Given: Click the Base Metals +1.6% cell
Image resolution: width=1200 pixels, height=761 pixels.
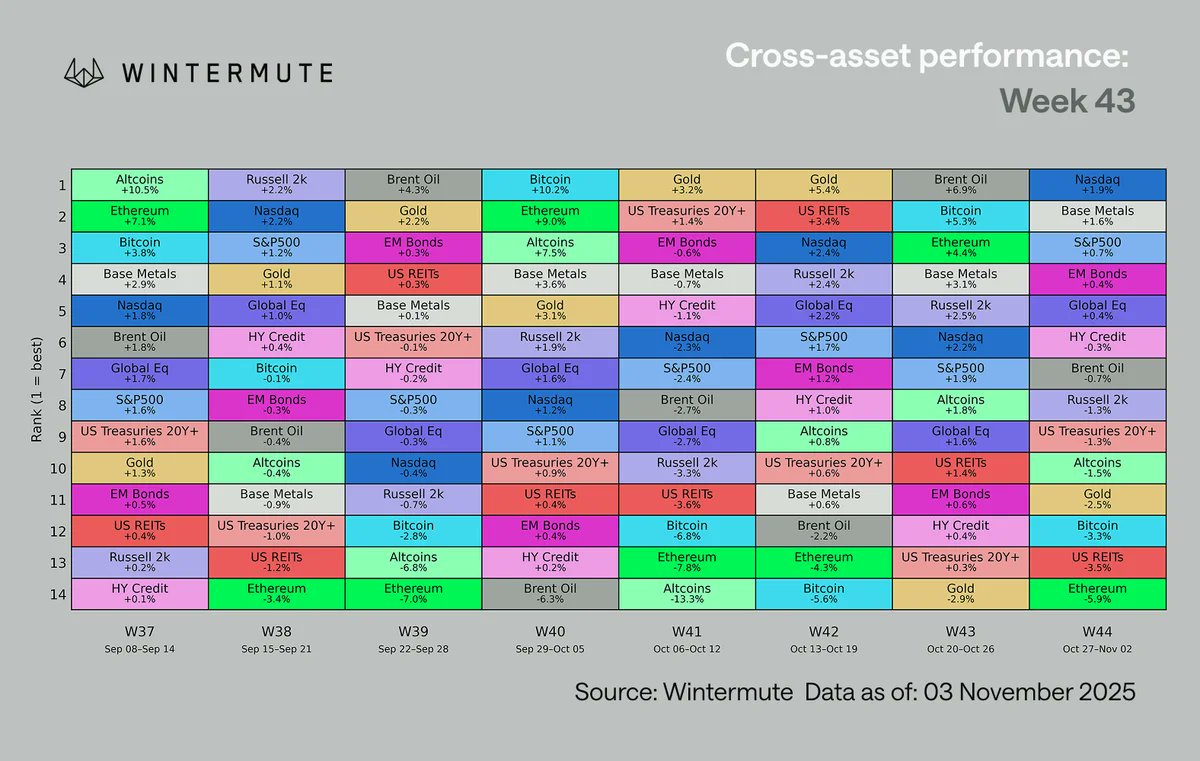Looking at the screenshot, I should [1097, 216].
